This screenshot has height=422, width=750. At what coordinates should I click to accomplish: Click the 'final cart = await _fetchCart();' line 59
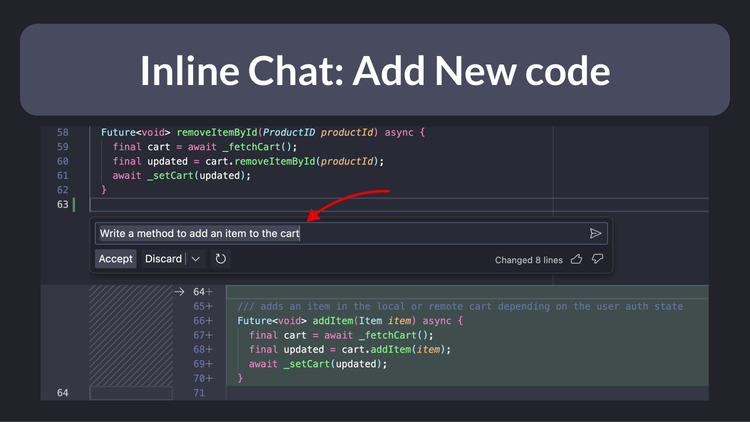coord(205,147)
